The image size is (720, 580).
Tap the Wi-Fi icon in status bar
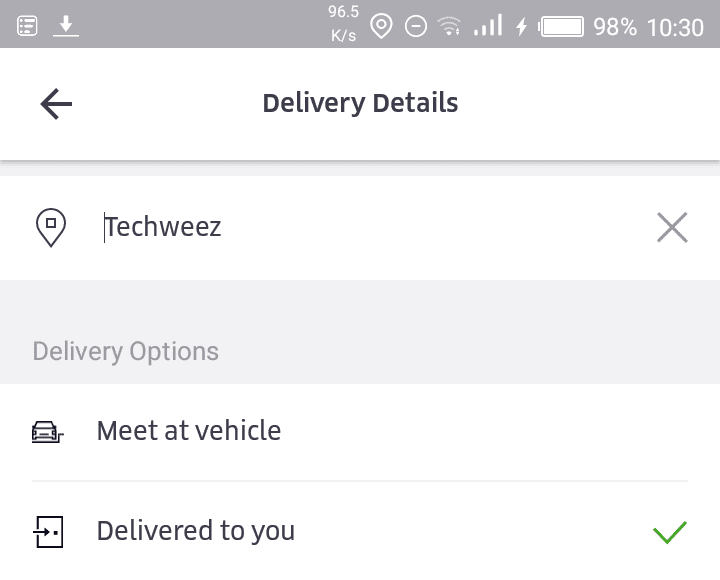[x=449, y=26]
